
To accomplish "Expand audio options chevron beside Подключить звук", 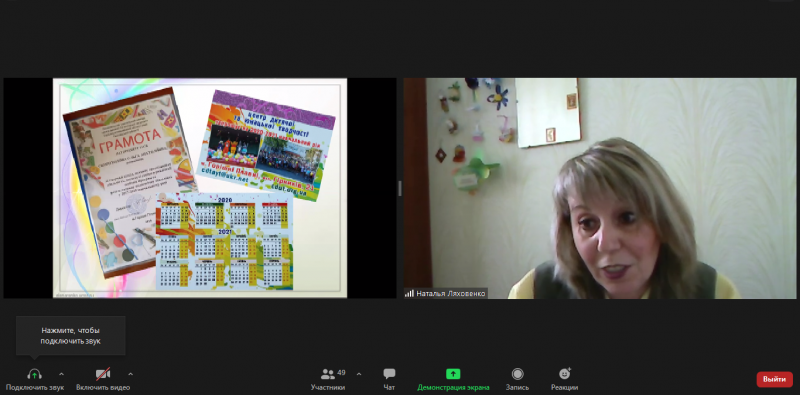I will click(61, 374).
